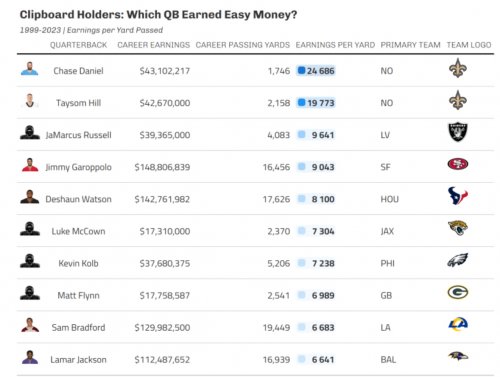Click the Philadelphia Eagles logo

458,260
